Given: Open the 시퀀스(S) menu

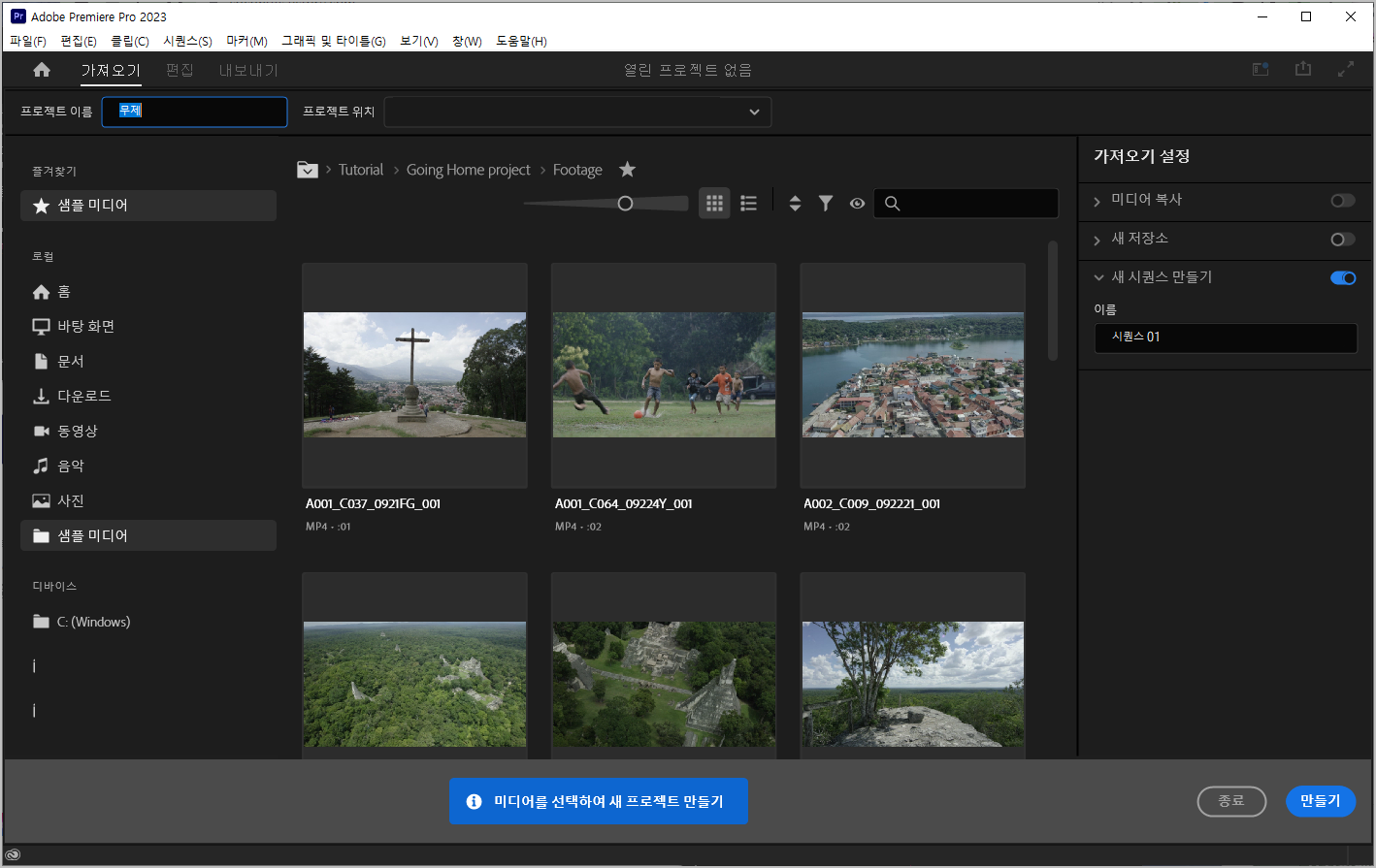Looking at the screenshot, I should [x=187, y=42].
